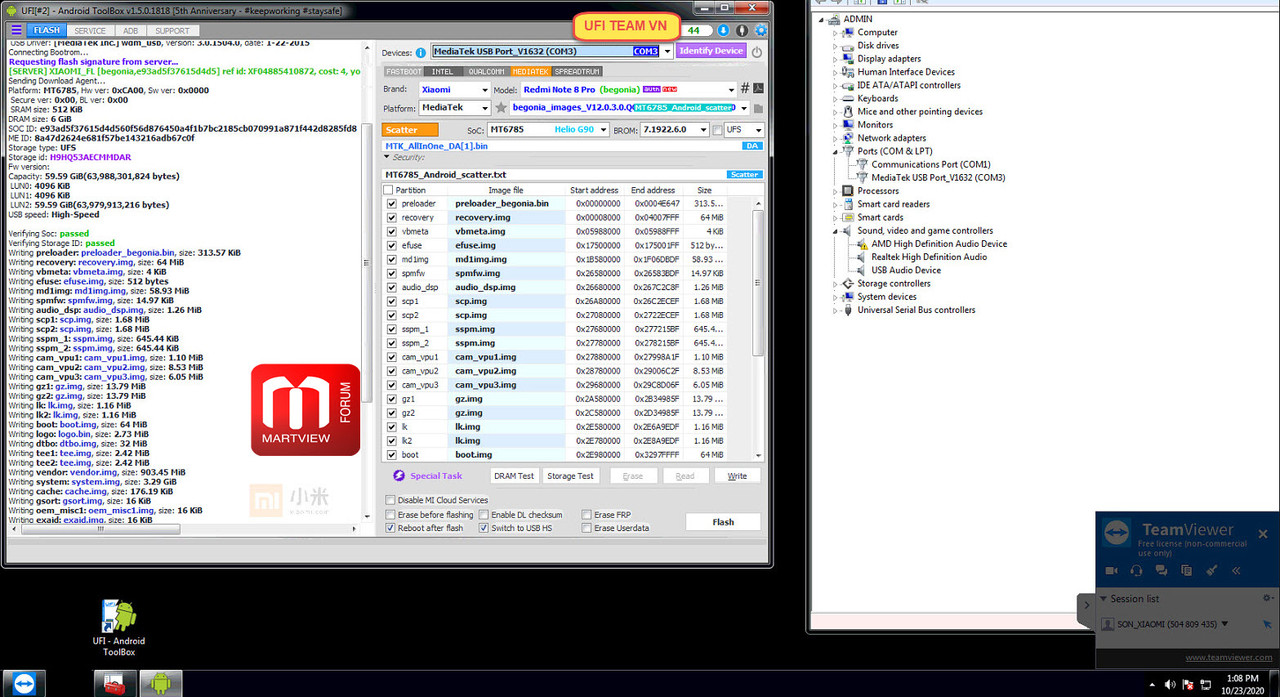Click the Android robot taskbar icon

pyautogui.click(x=160, y=683)
